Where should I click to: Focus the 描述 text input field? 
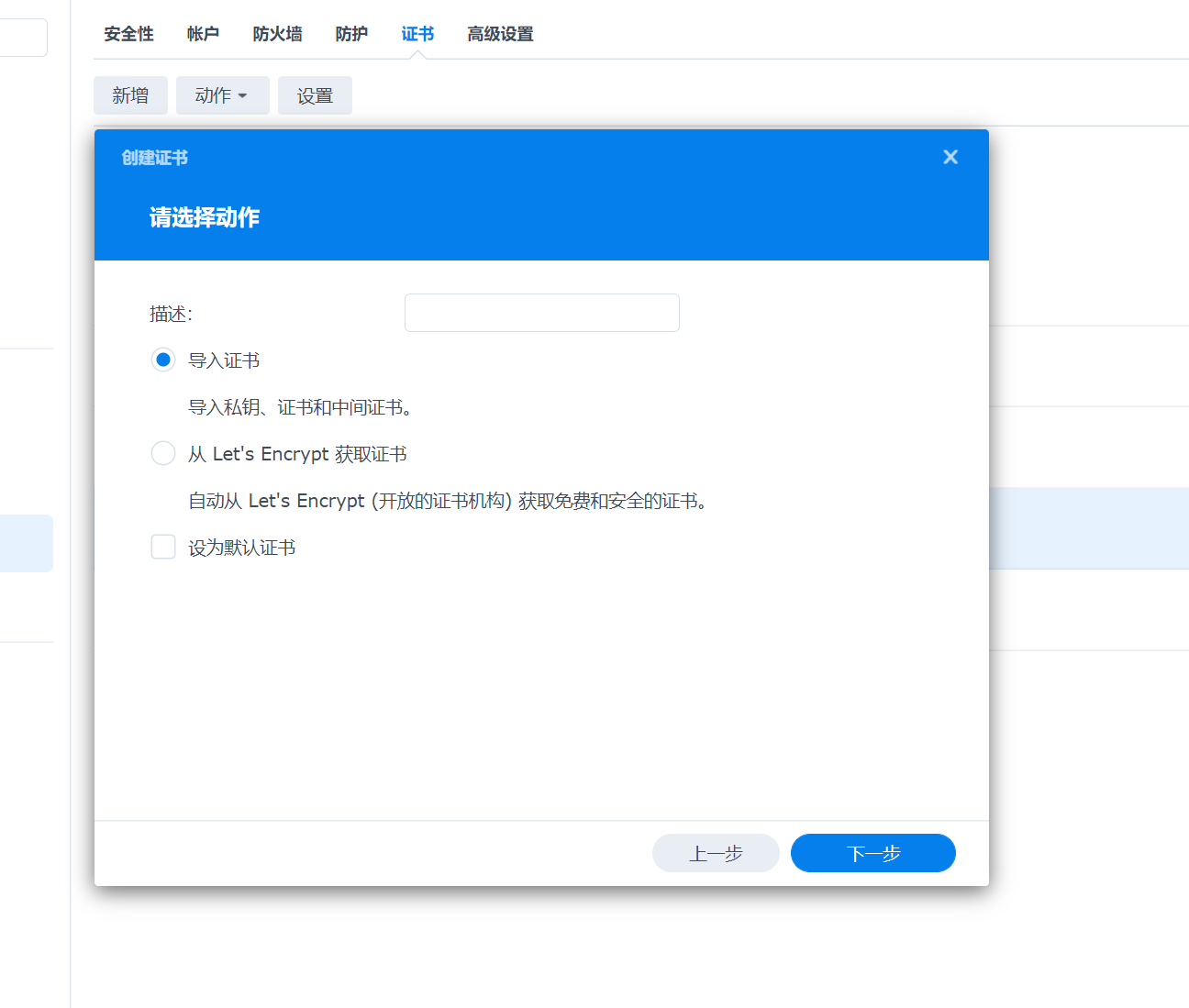coord(541,313)
